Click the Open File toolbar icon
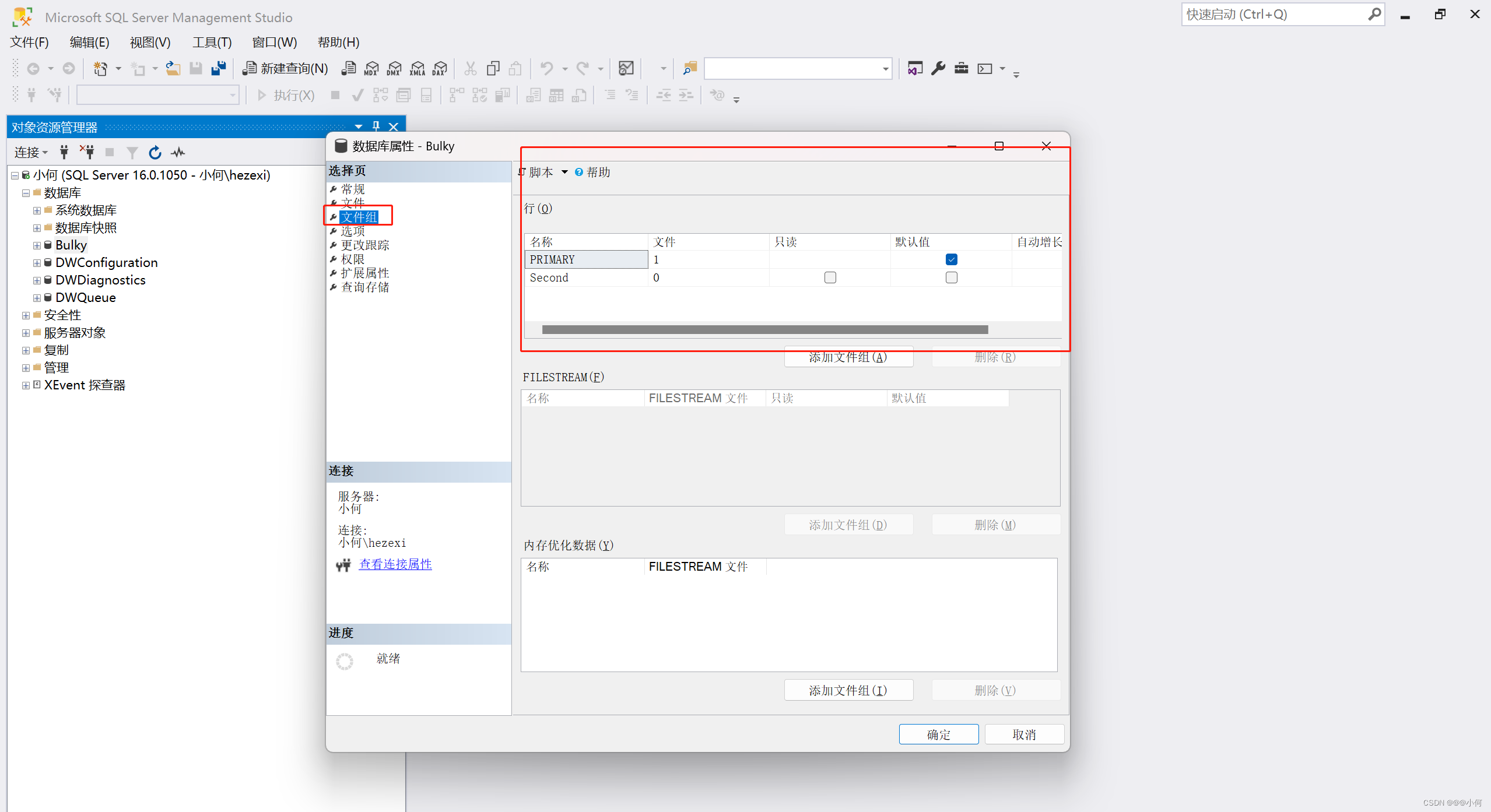The height and width of the screenshot is (812, 1491). (x=173, y=68)
